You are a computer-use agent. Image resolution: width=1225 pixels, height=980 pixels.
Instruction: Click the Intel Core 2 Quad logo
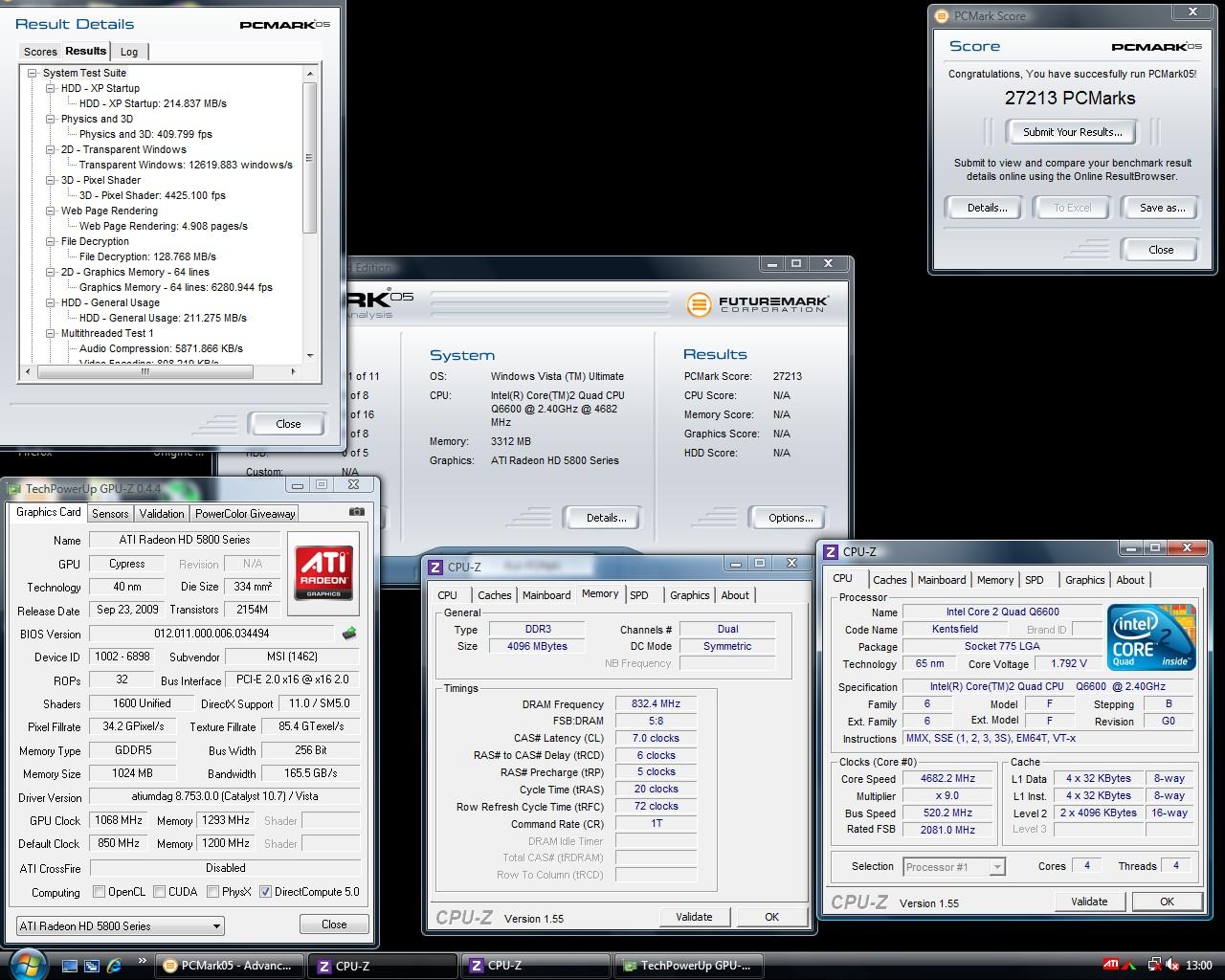[x=1152, y=636]
